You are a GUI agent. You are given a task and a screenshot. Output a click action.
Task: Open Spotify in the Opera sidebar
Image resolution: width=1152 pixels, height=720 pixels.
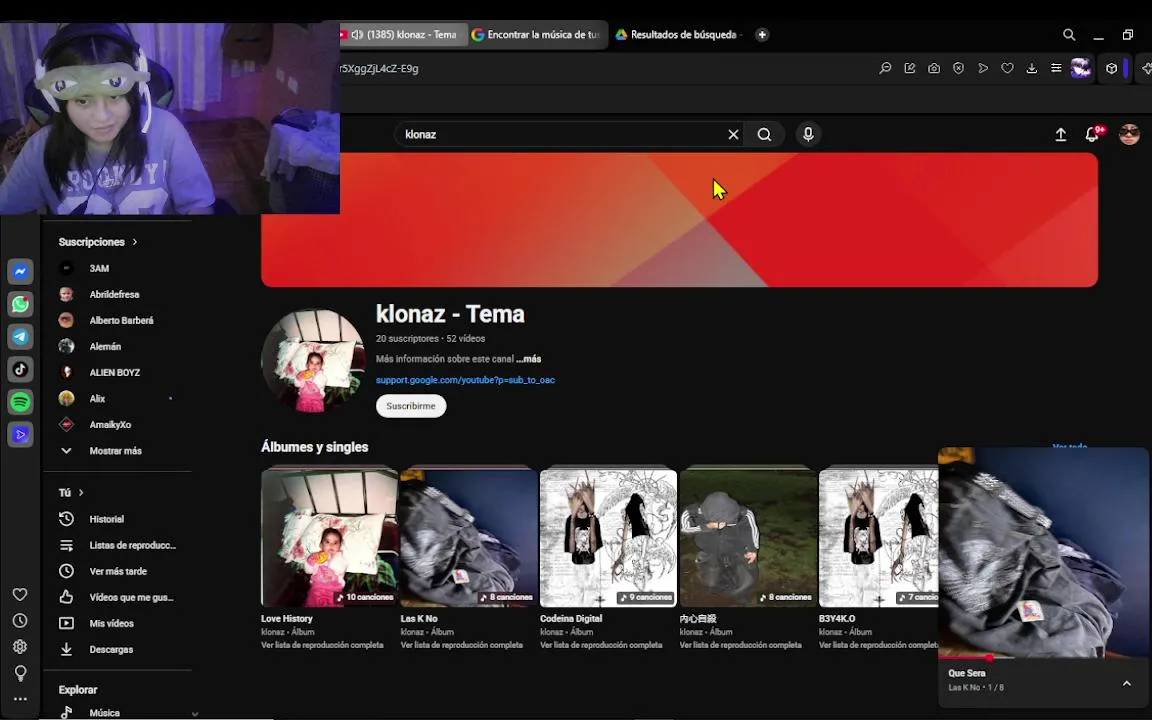click(21, 402)
